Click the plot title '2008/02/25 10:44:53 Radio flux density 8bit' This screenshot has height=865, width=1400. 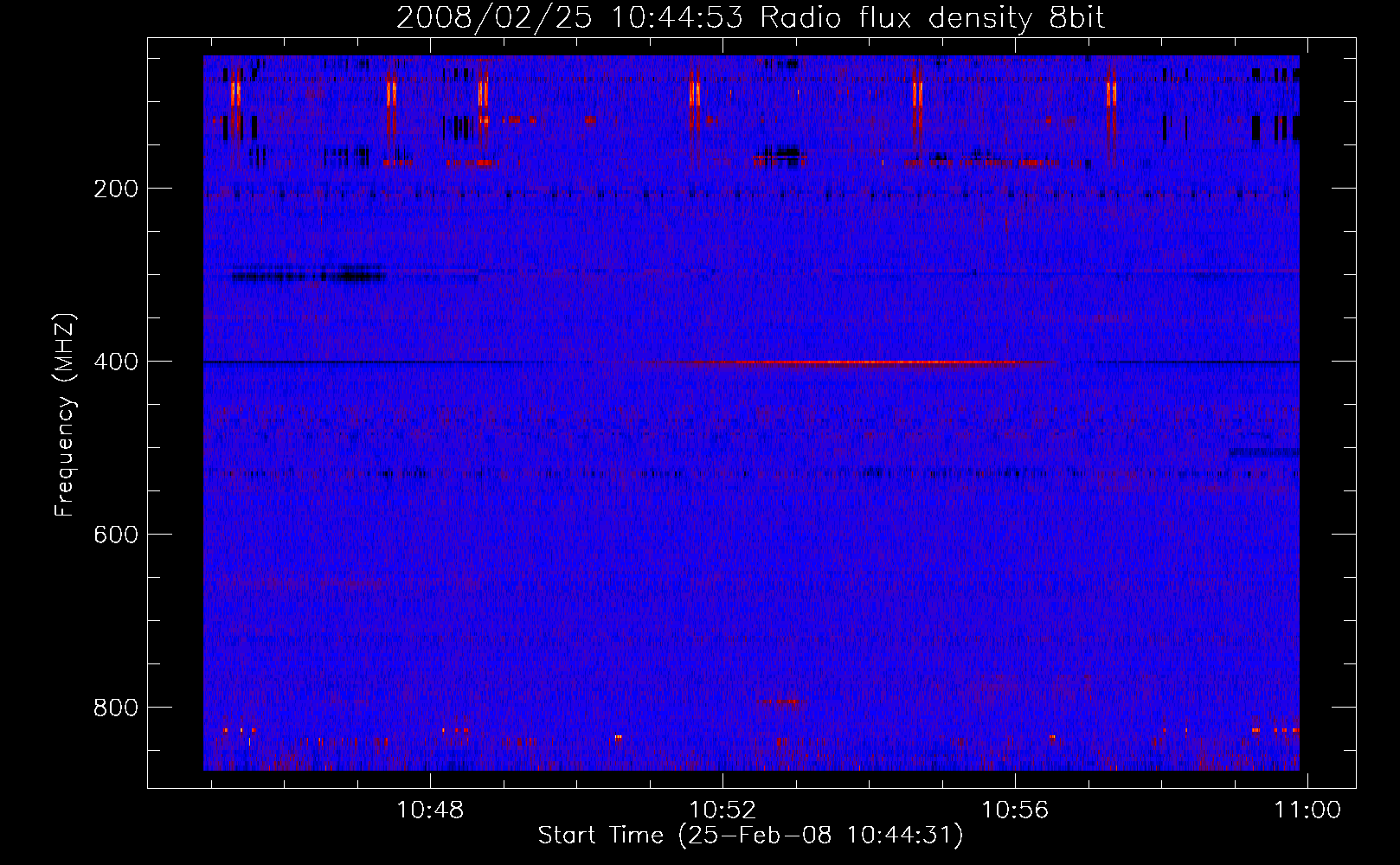click(x=750, y=18)
